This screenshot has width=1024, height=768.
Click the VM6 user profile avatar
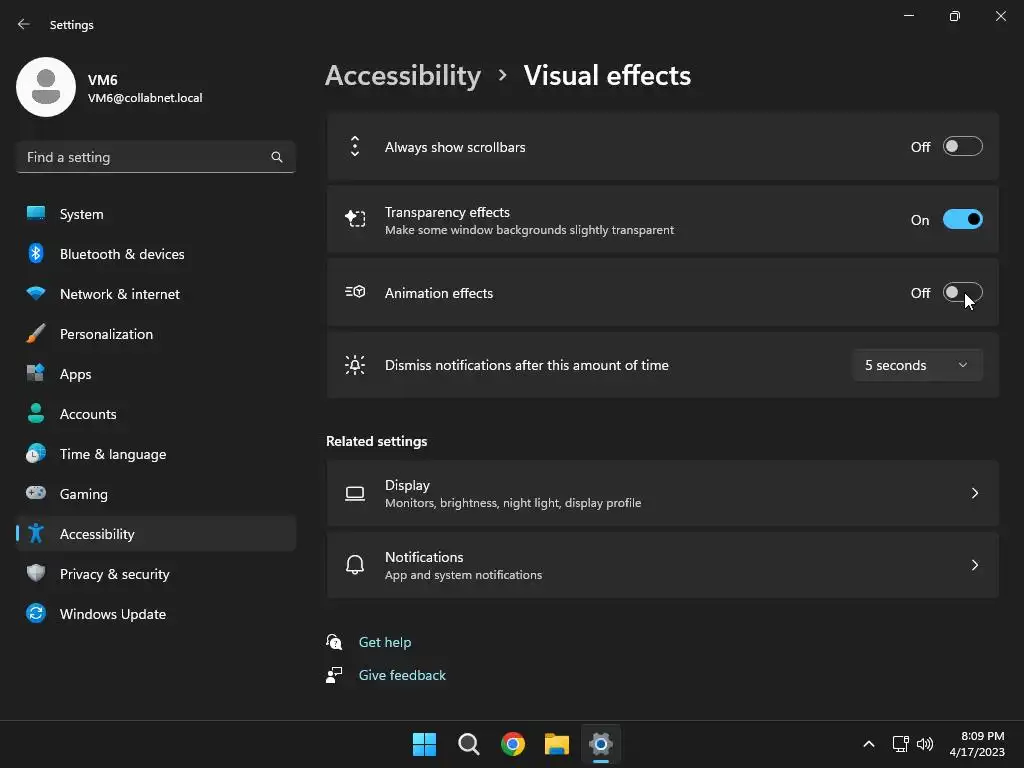click(x=46, y=87)
